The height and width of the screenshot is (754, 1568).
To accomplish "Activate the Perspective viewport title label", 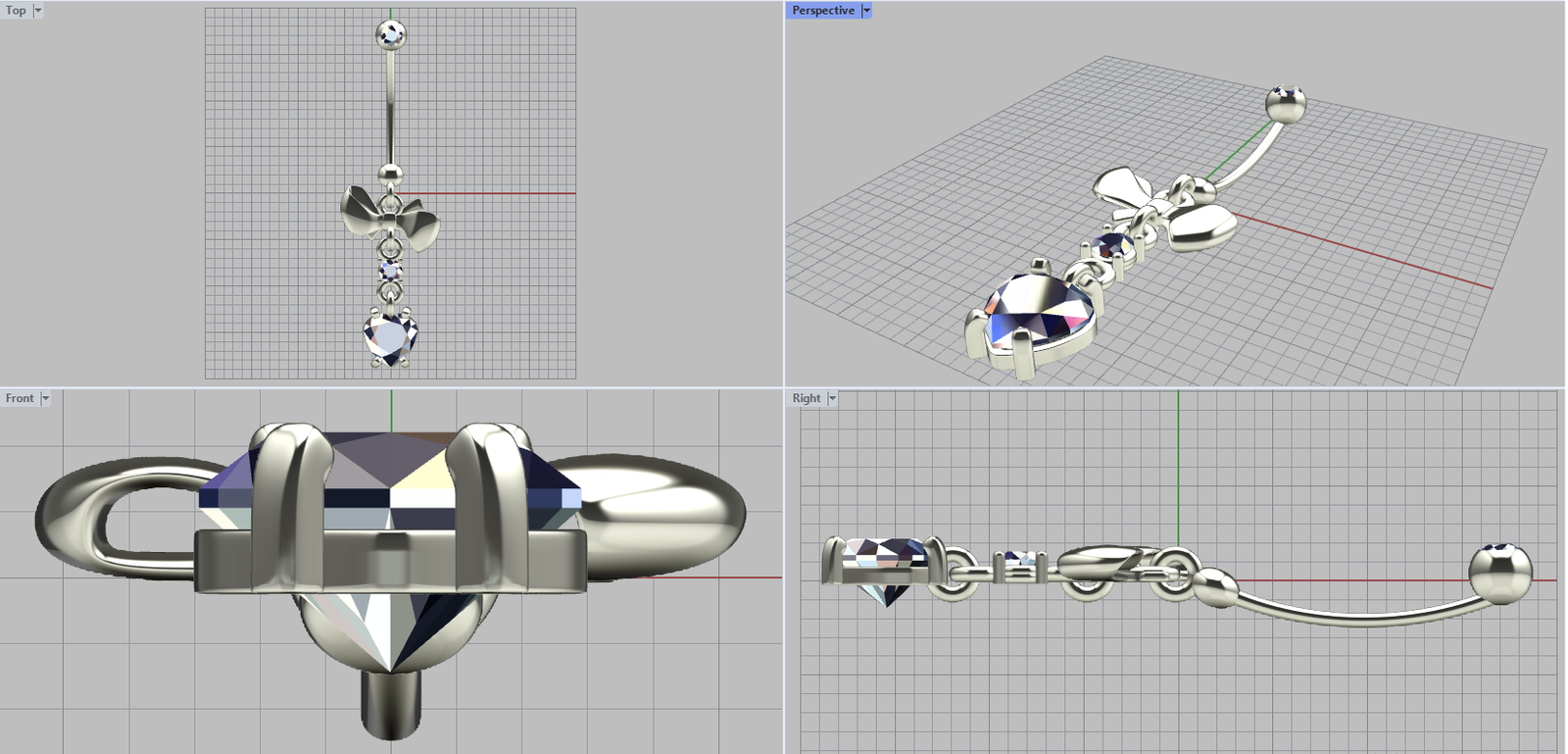I will coord(823,11).
